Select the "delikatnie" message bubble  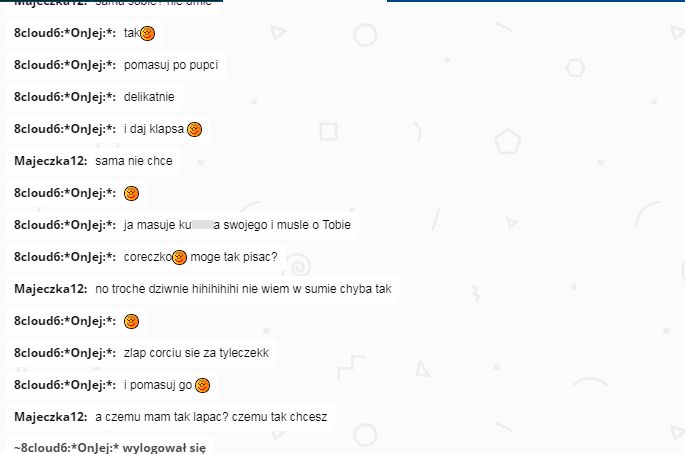(94, 97)
